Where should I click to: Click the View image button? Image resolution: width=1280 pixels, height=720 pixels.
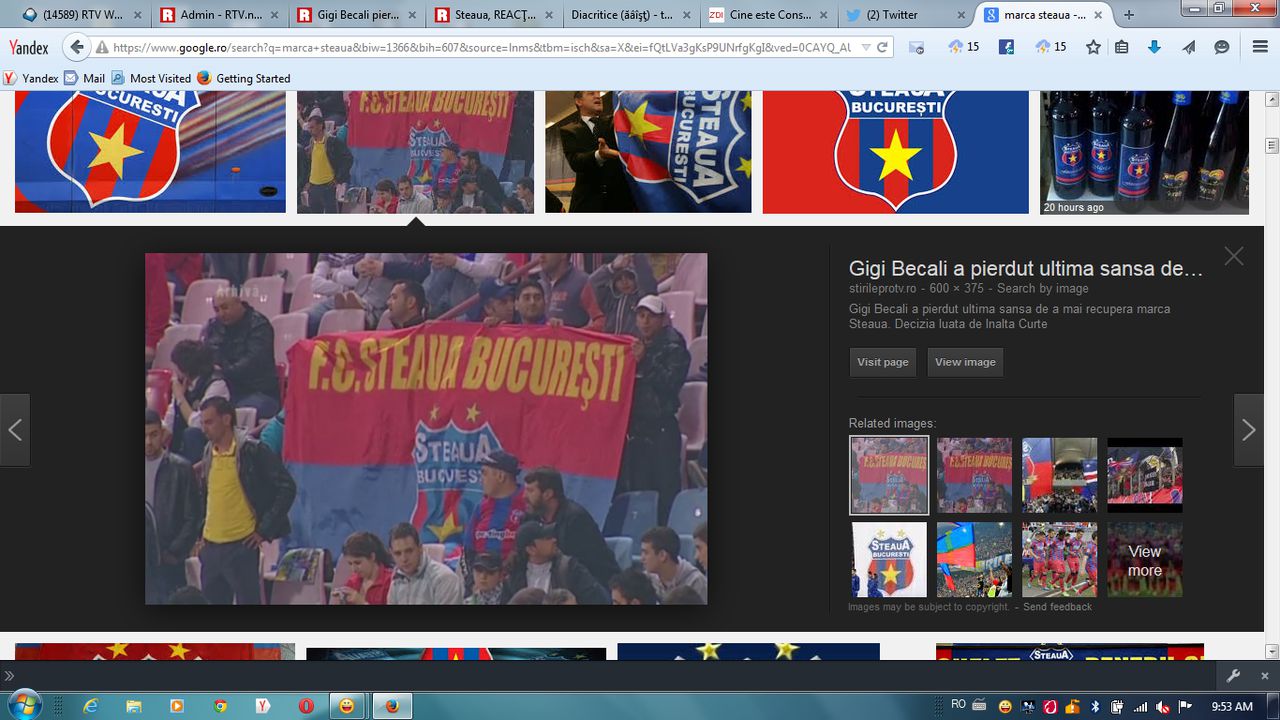(x=965, y=362)
